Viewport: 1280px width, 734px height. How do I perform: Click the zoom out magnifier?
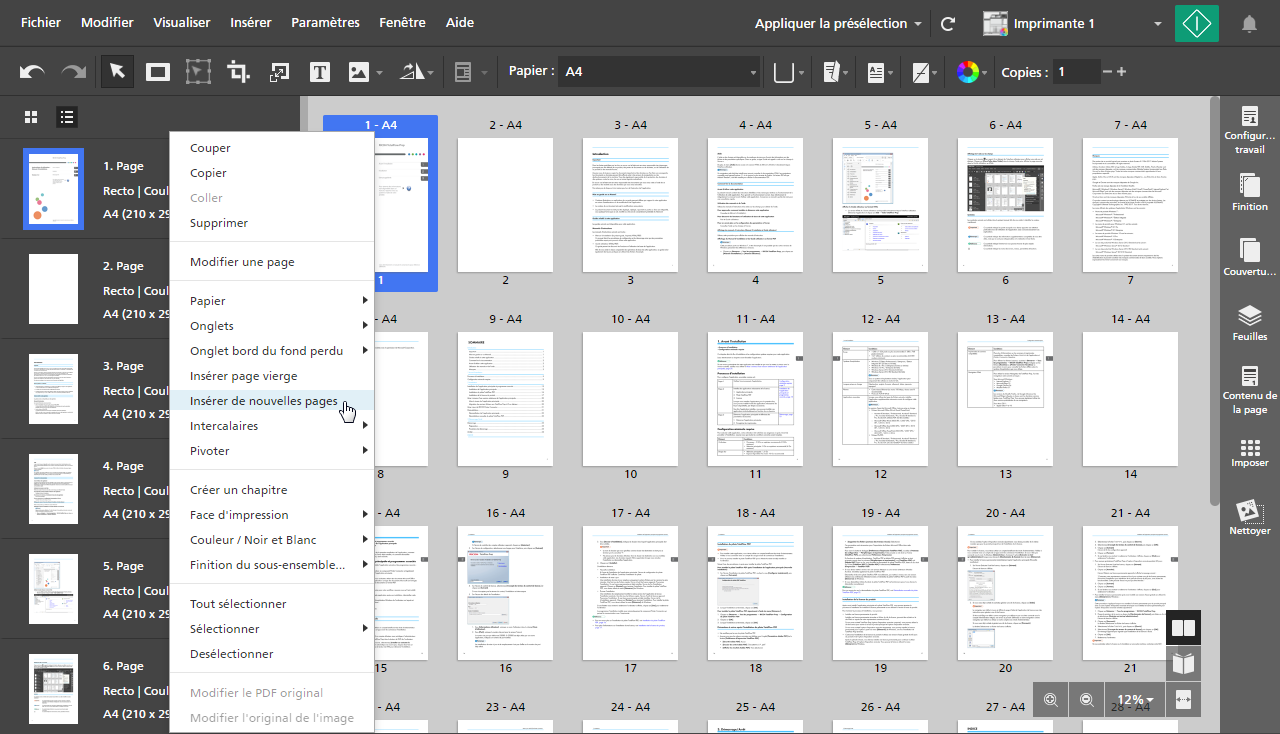pos(1086,700)
